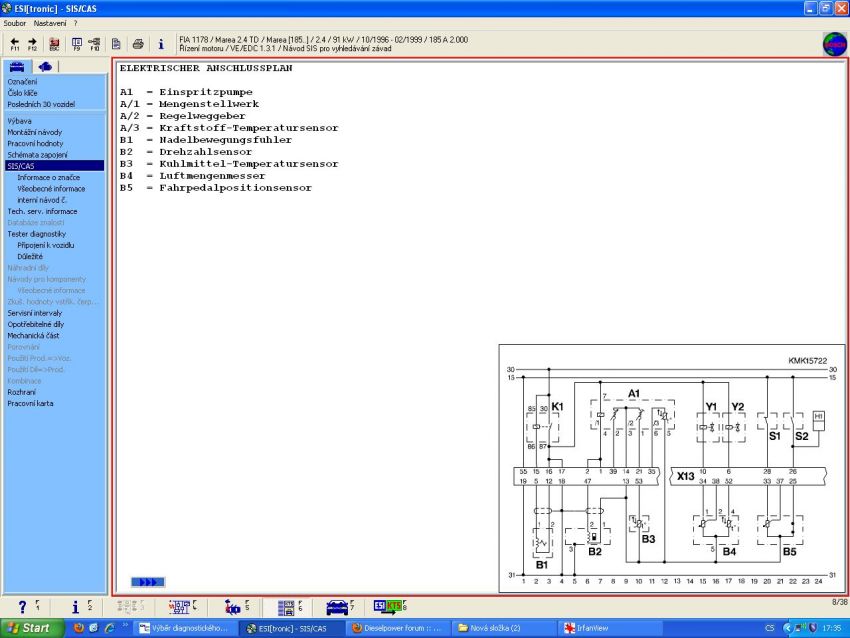Launch Internet Explorer from quick launch

[x=110, y=628]
